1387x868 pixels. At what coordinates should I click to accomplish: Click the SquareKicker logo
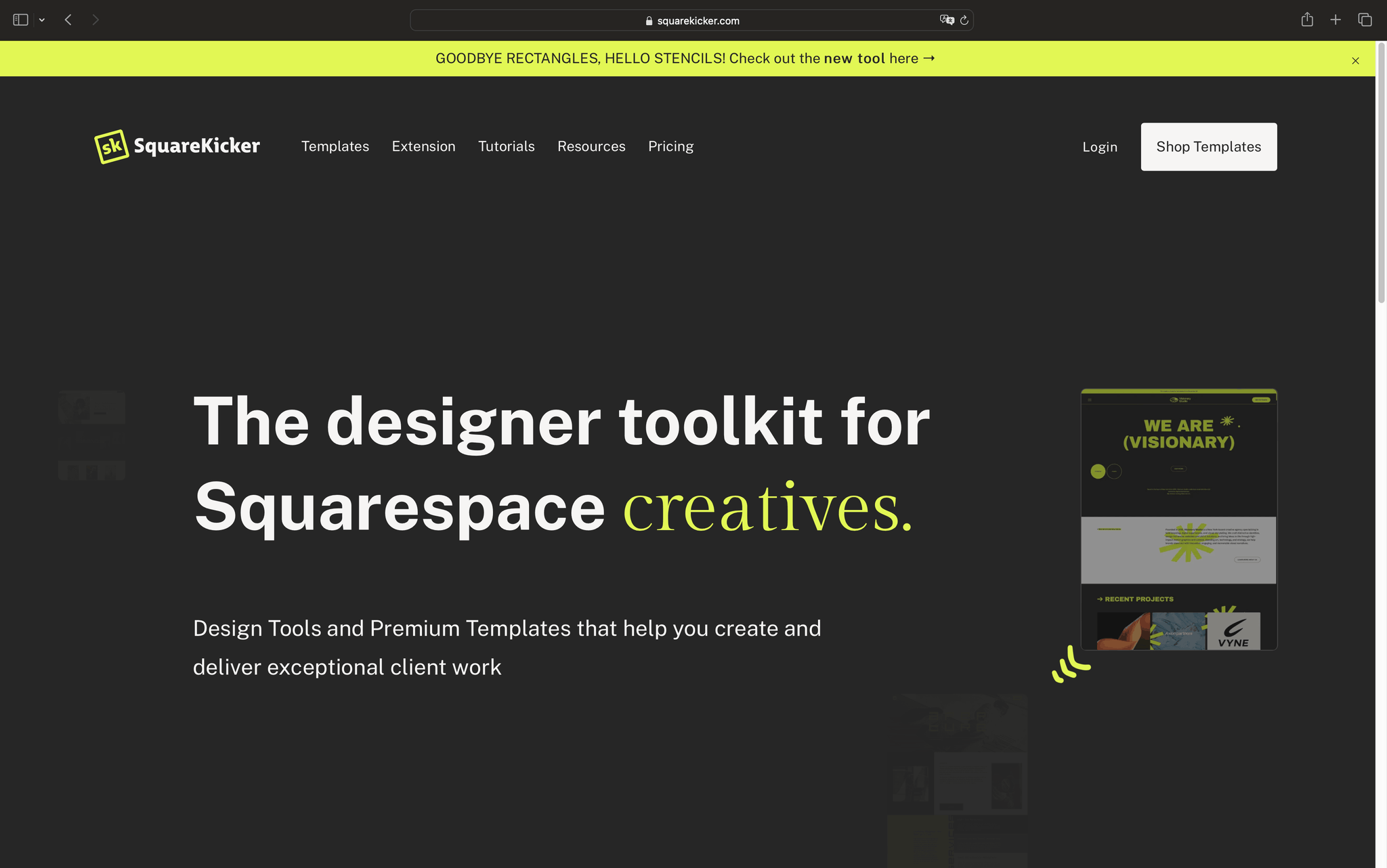[177, 146]
